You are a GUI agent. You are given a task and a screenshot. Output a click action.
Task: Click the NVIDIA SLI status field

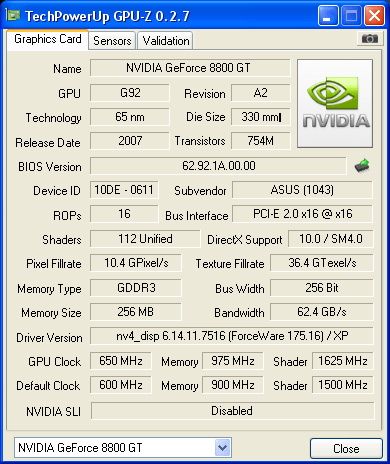[232, 411]
